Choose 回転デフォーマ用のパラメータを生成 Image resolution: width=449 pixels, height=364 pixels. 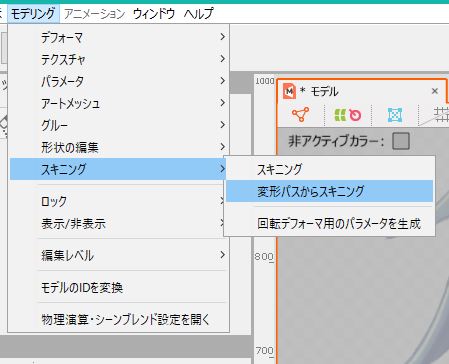point(329,223)
